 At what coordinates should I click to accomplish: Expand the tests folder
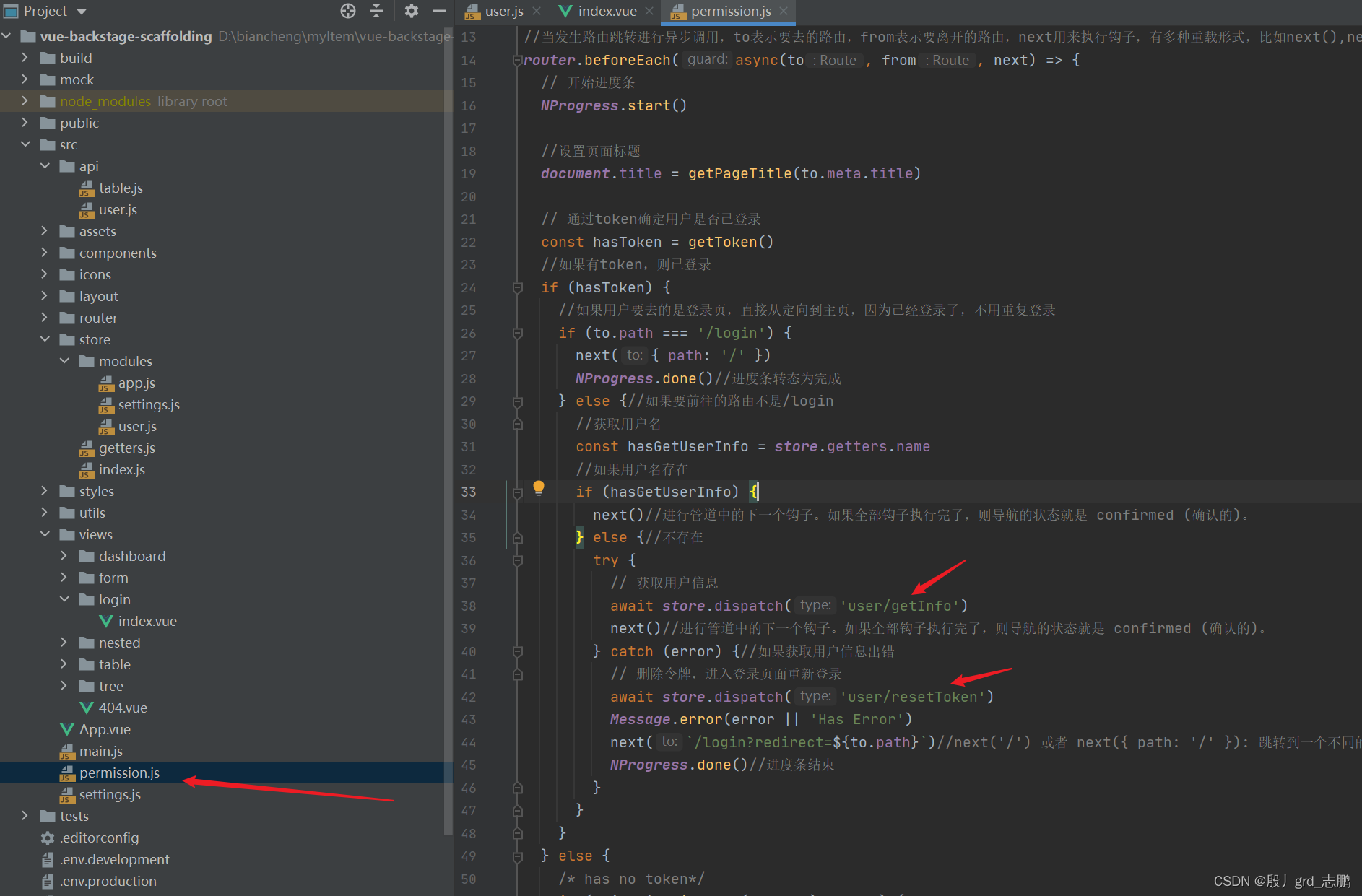pyautogui.click(x=25, y=816)
